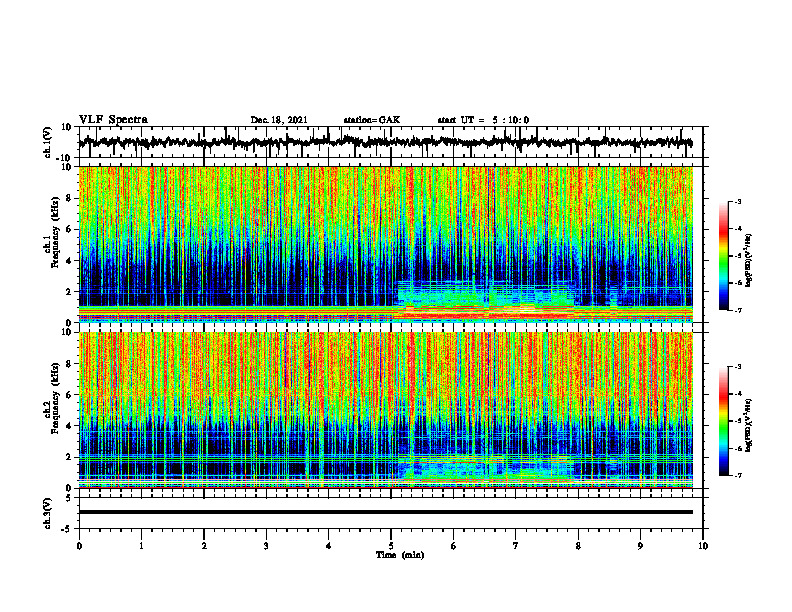Viewport: 792px width, 612px height.
Task: Click the ch.3 flat black trace line
Action: 386,512
